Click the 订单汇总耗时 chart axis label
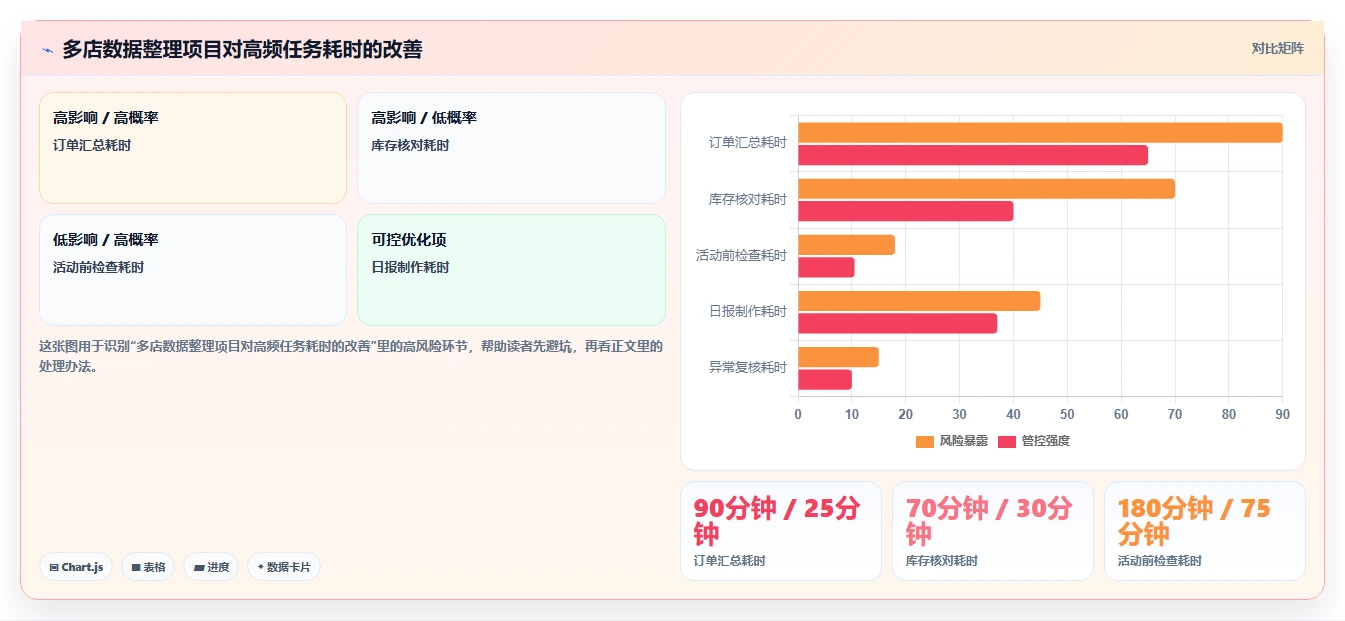 pos(748,143)
